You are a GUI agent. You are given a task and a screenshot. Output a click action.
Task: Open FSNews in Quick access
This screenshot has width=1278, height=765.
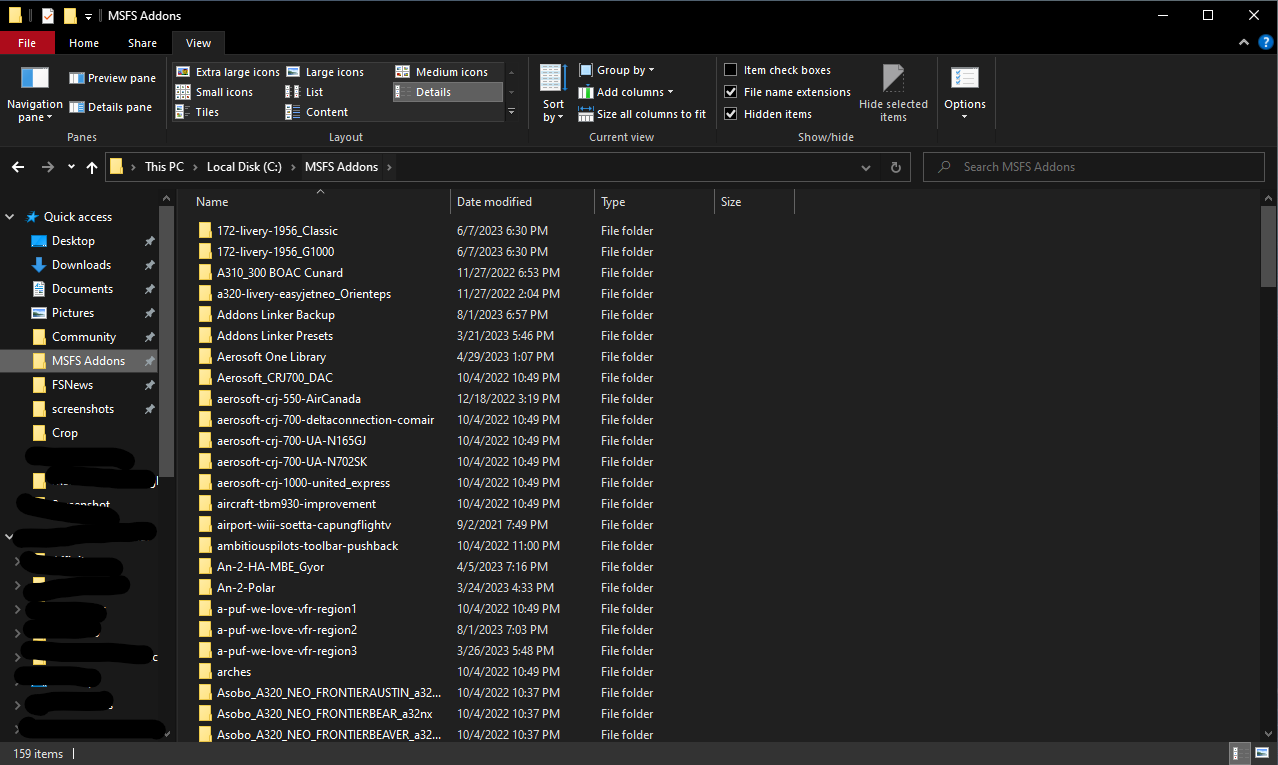[x=72, y=385]
